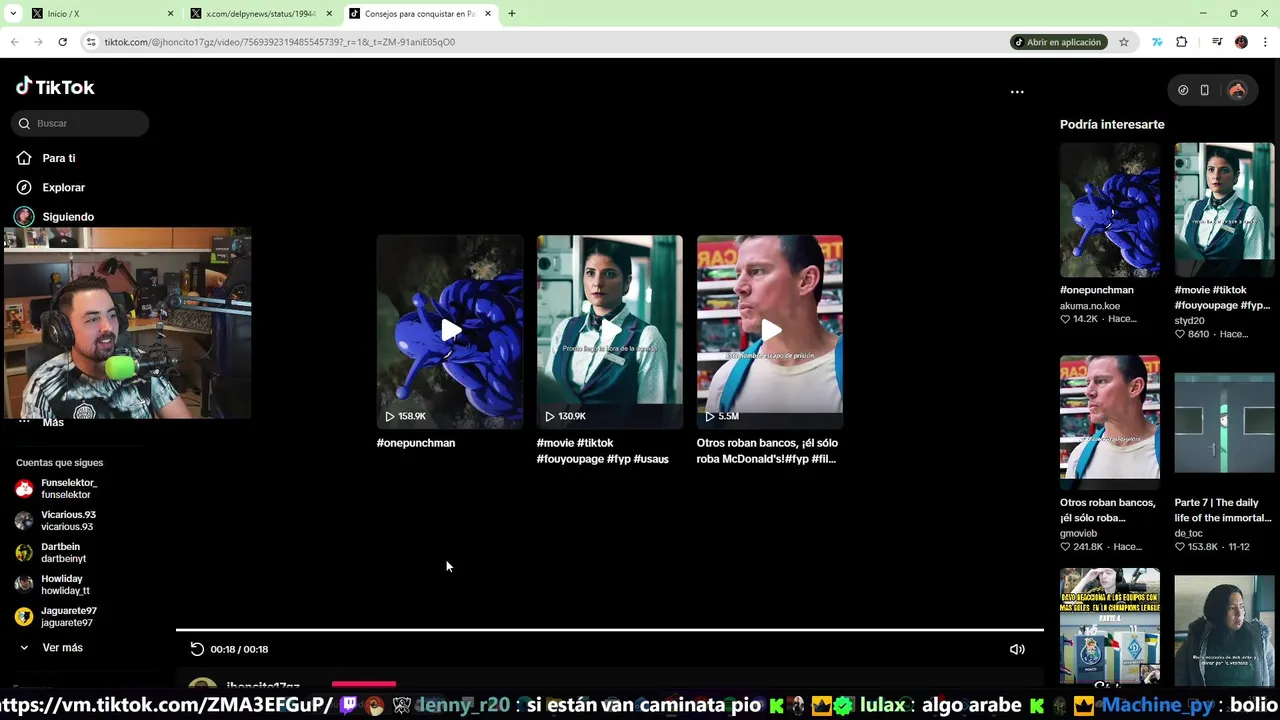Open the immortal life Parte 7 thumbnail
Viewport: 1280px width, 720px height.
point(1224,422)
